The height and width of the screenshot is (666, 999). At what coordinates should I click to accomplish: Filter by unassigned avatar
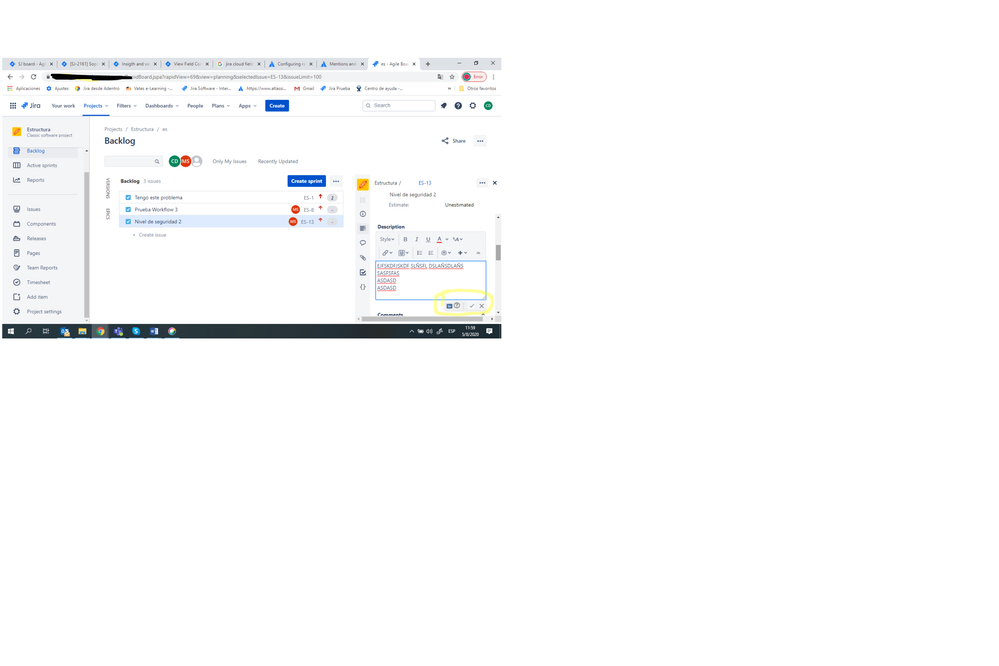(x=197, y=161)
